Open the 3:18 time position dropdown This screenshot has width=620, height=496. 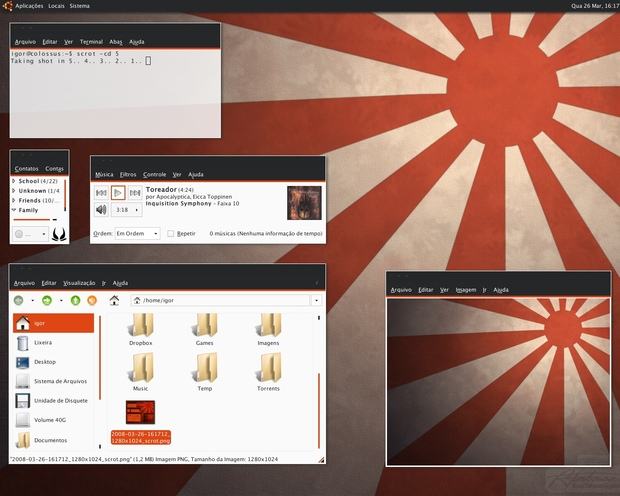coord(127,210)
